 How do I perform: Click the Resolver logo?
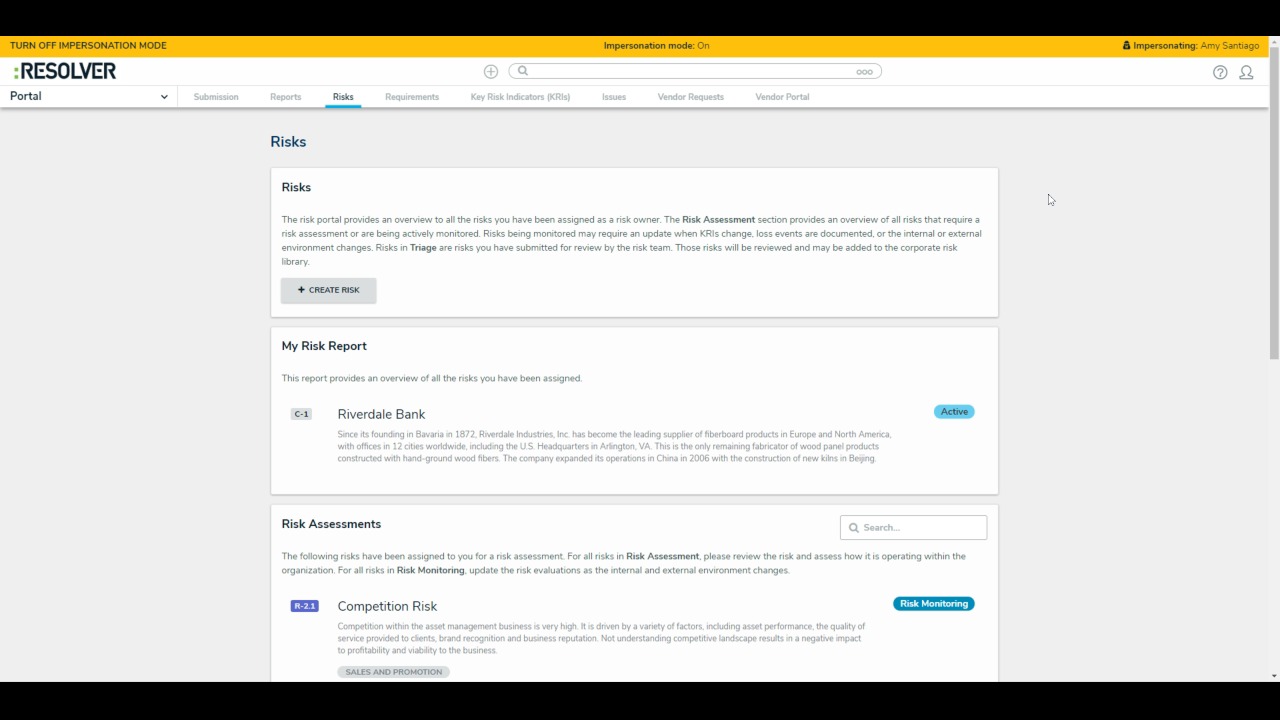(x=65, y=71)
